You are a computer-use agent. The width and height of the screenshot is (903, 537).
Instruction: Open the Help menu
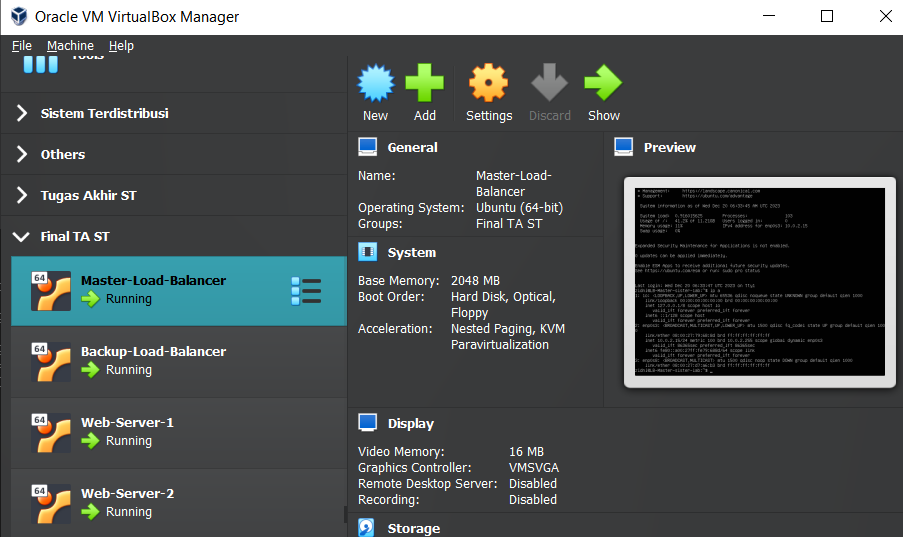(121, 46)
